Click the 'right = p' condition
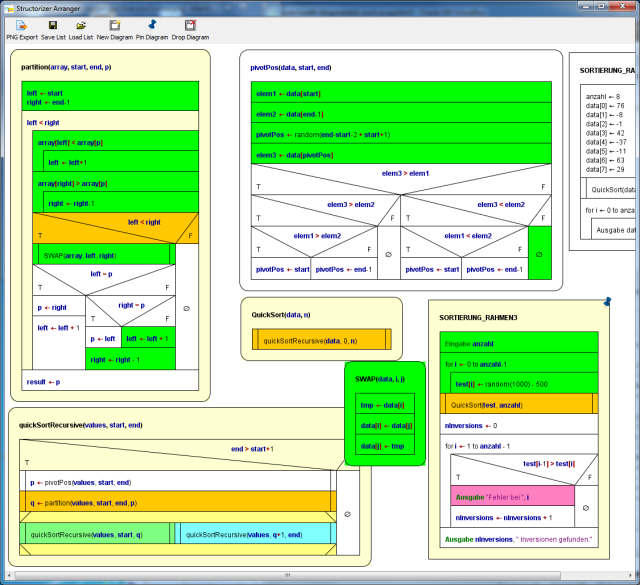 pyautogui.click(x=131, y=311)
